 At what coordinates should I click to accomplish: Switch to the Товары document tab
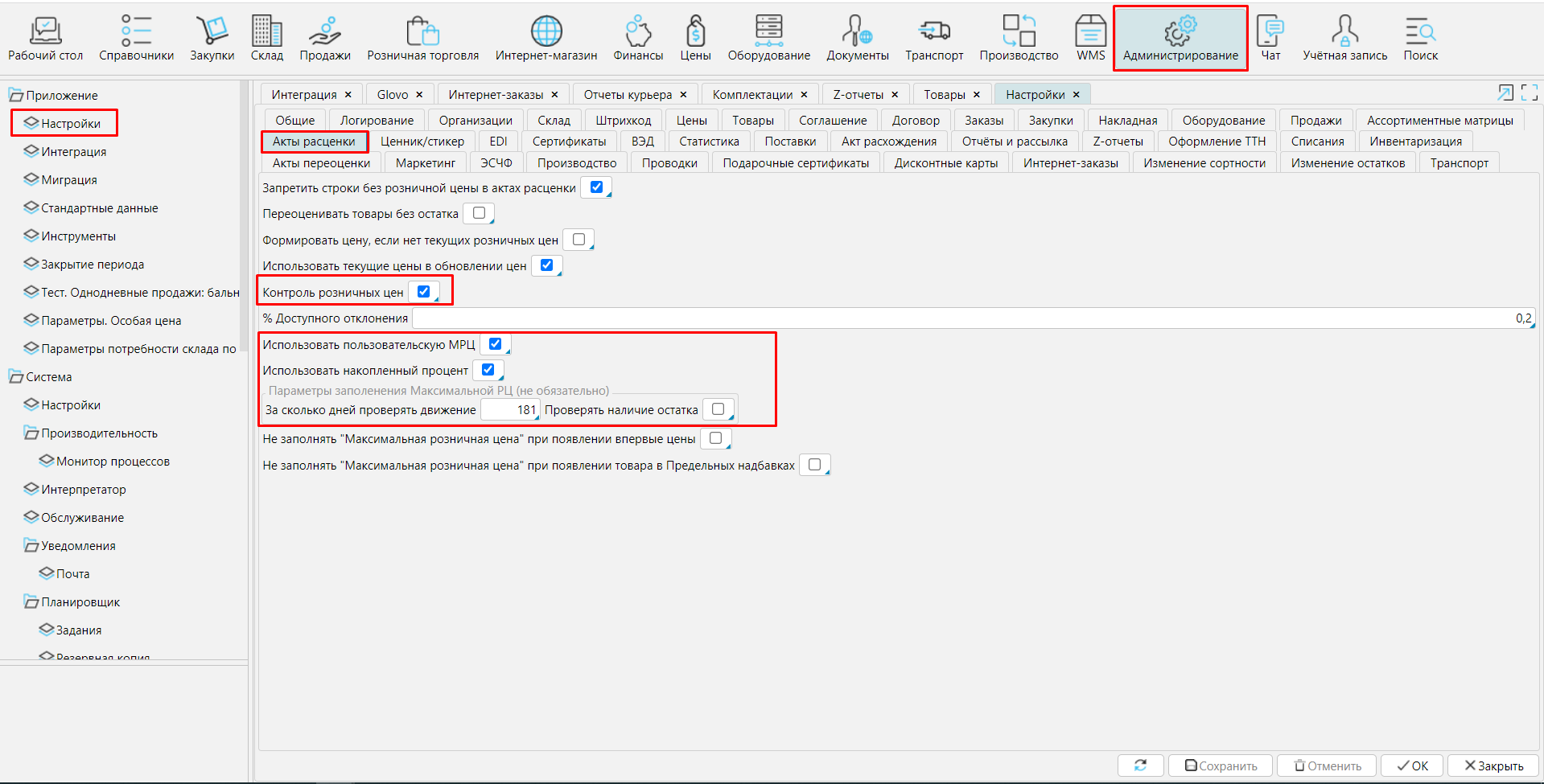pyautogui.click(x=944, y=95)
